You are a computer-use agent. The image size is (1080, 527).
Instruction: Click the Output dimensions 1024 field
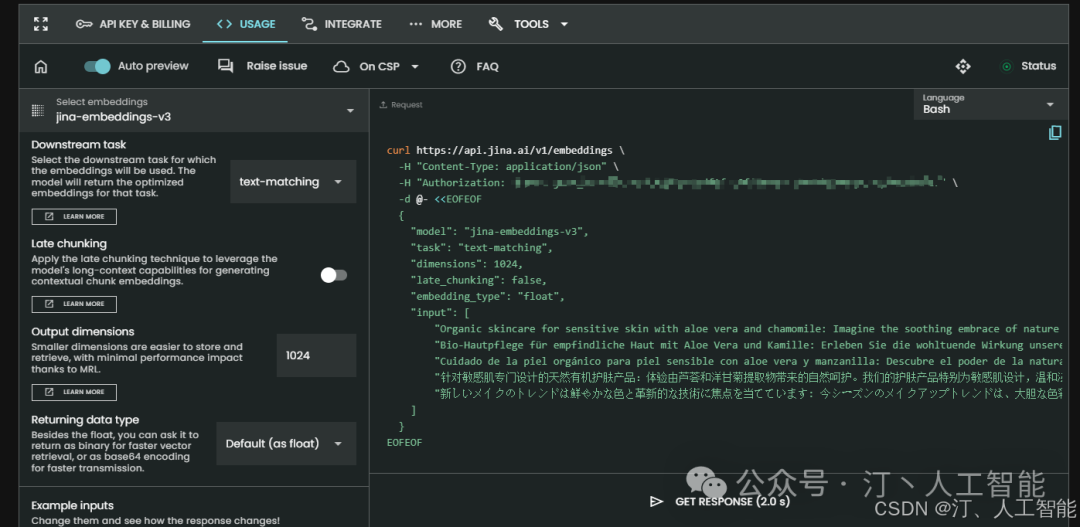316,355
